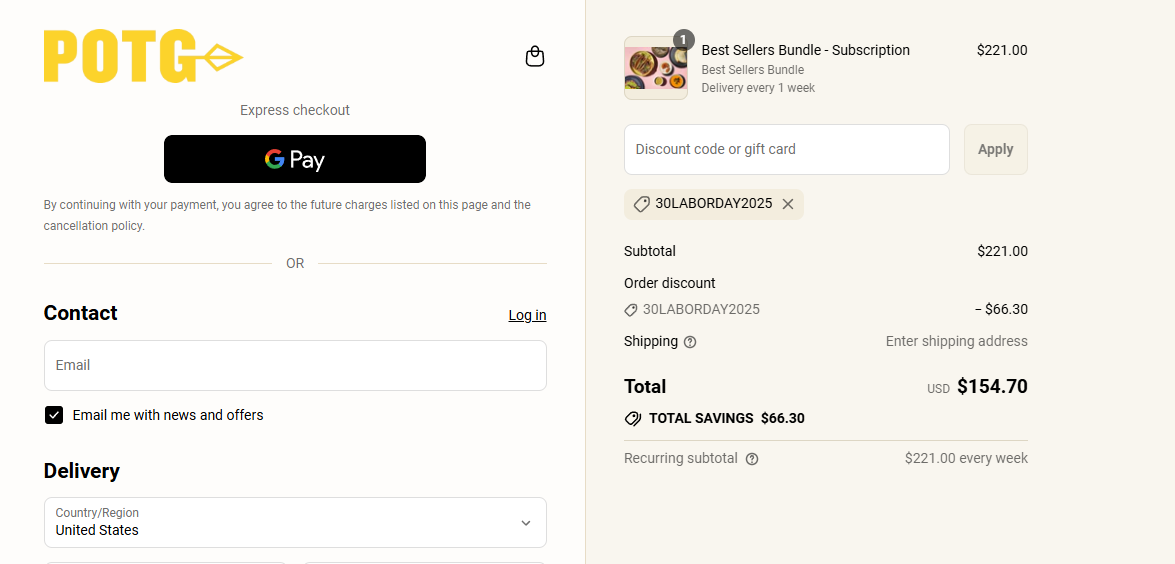
Task: Click the POTG logo
Action: pos(143,56)
